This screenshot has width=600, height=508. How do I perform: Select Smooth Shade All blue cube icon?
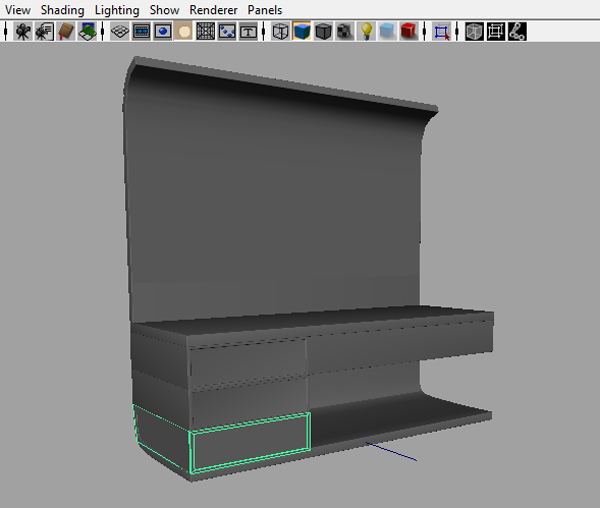(x=302, y=31)
